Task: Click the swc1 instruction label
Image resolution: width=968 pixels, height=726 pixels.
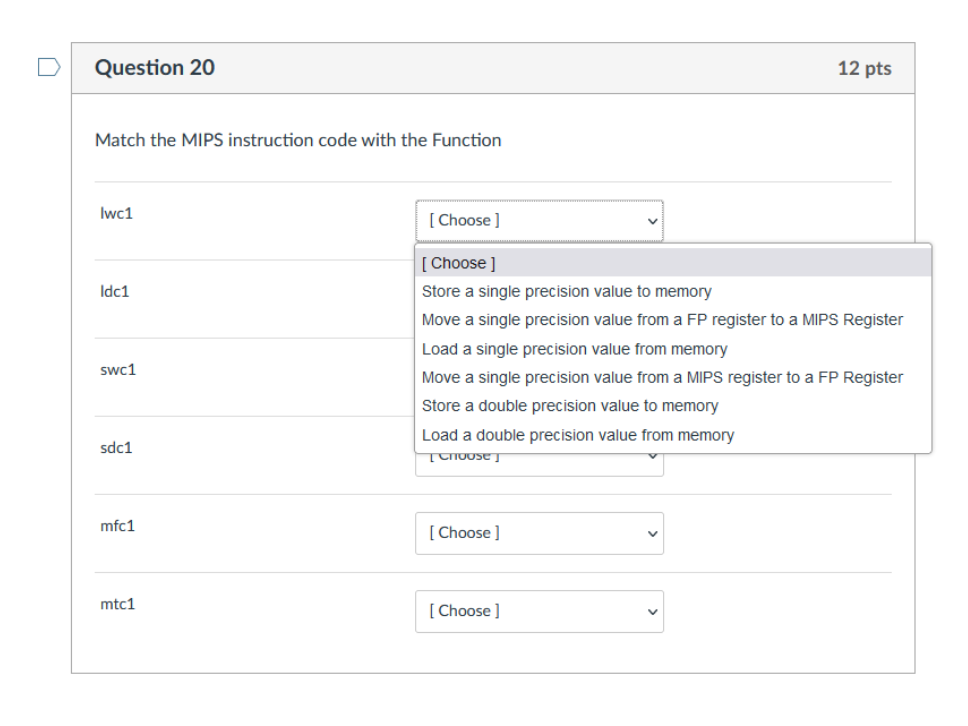Action: click(x=118, y=370)
